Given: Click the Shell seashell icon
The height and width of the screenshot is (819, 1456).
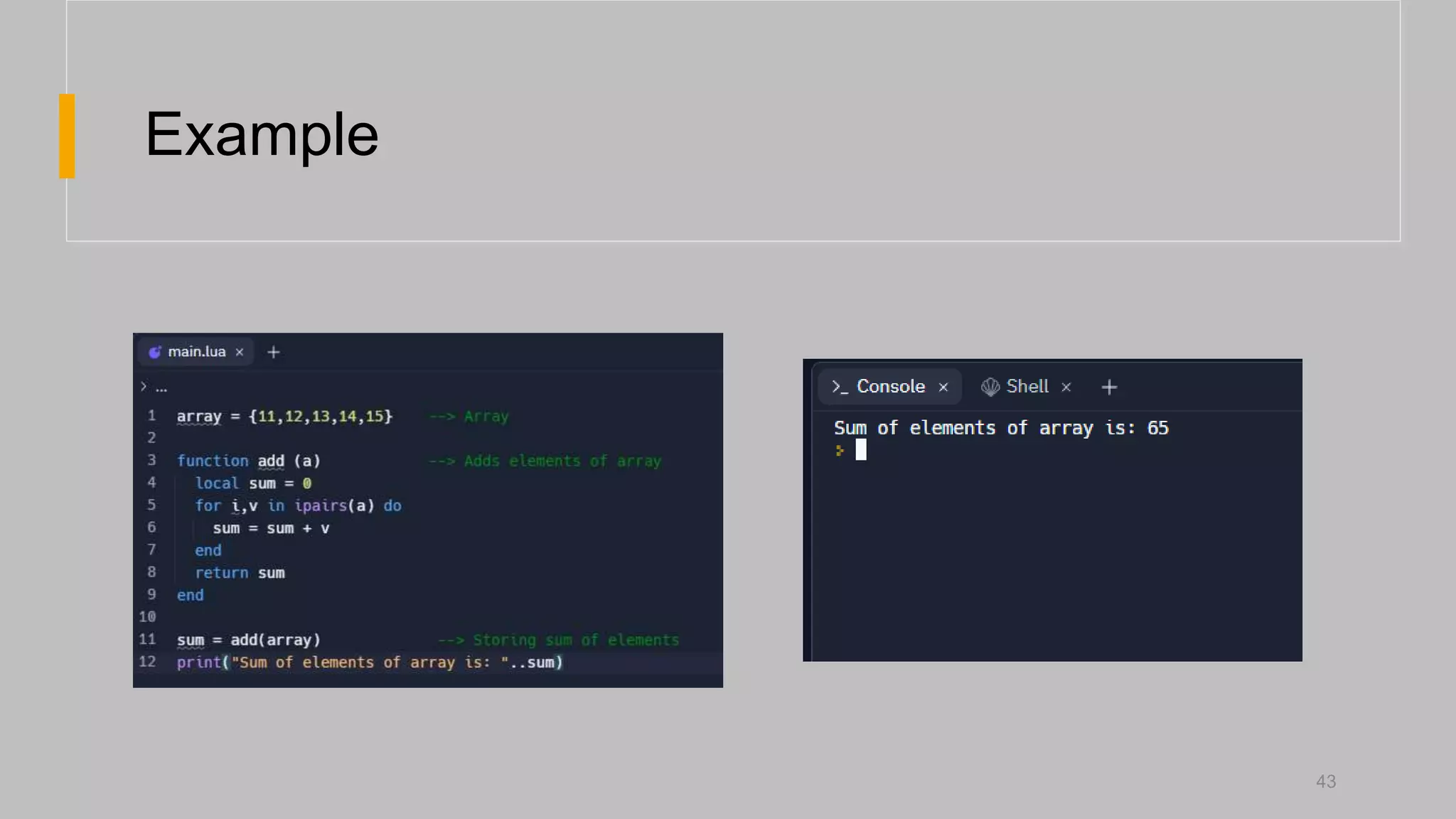Looking at the screenshot, I should (990, 387).
